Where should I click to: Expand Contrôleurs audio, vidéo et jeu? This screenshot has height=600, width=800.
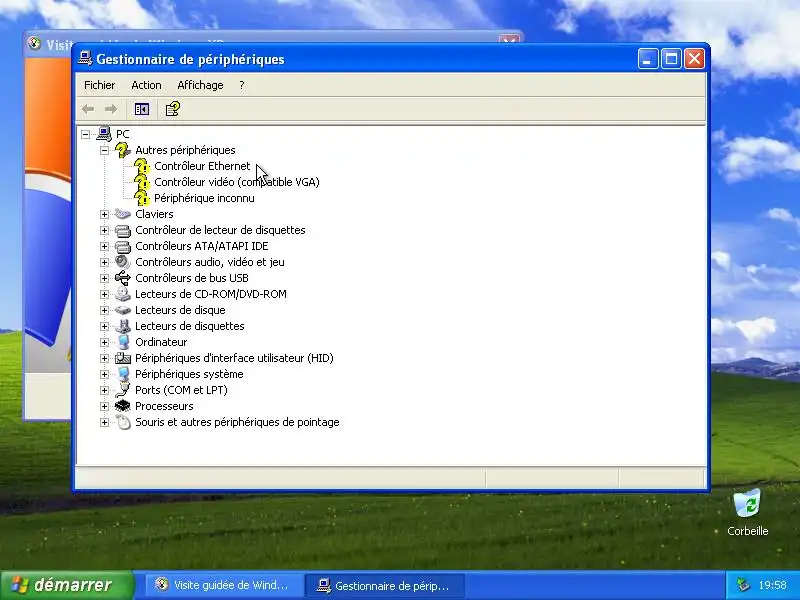point(105,262)
